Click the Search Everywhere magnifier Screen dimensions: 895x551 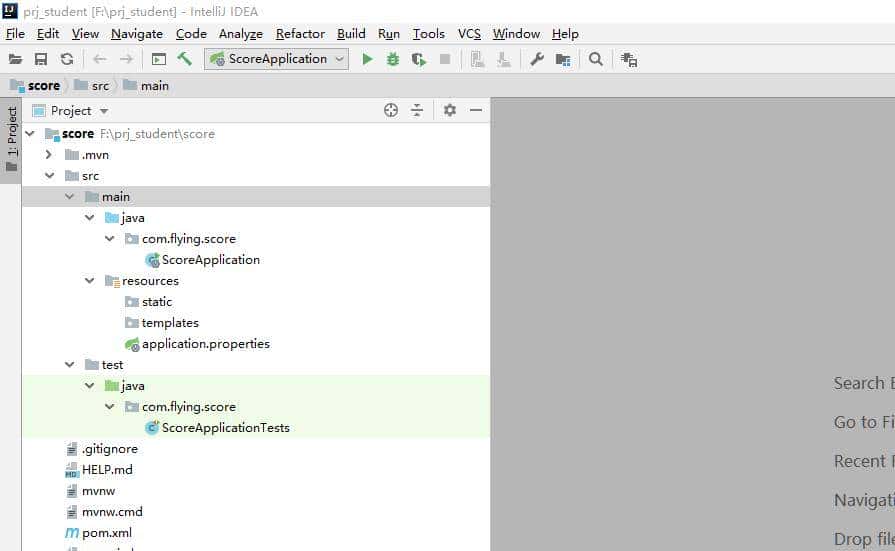click(595, 59)
